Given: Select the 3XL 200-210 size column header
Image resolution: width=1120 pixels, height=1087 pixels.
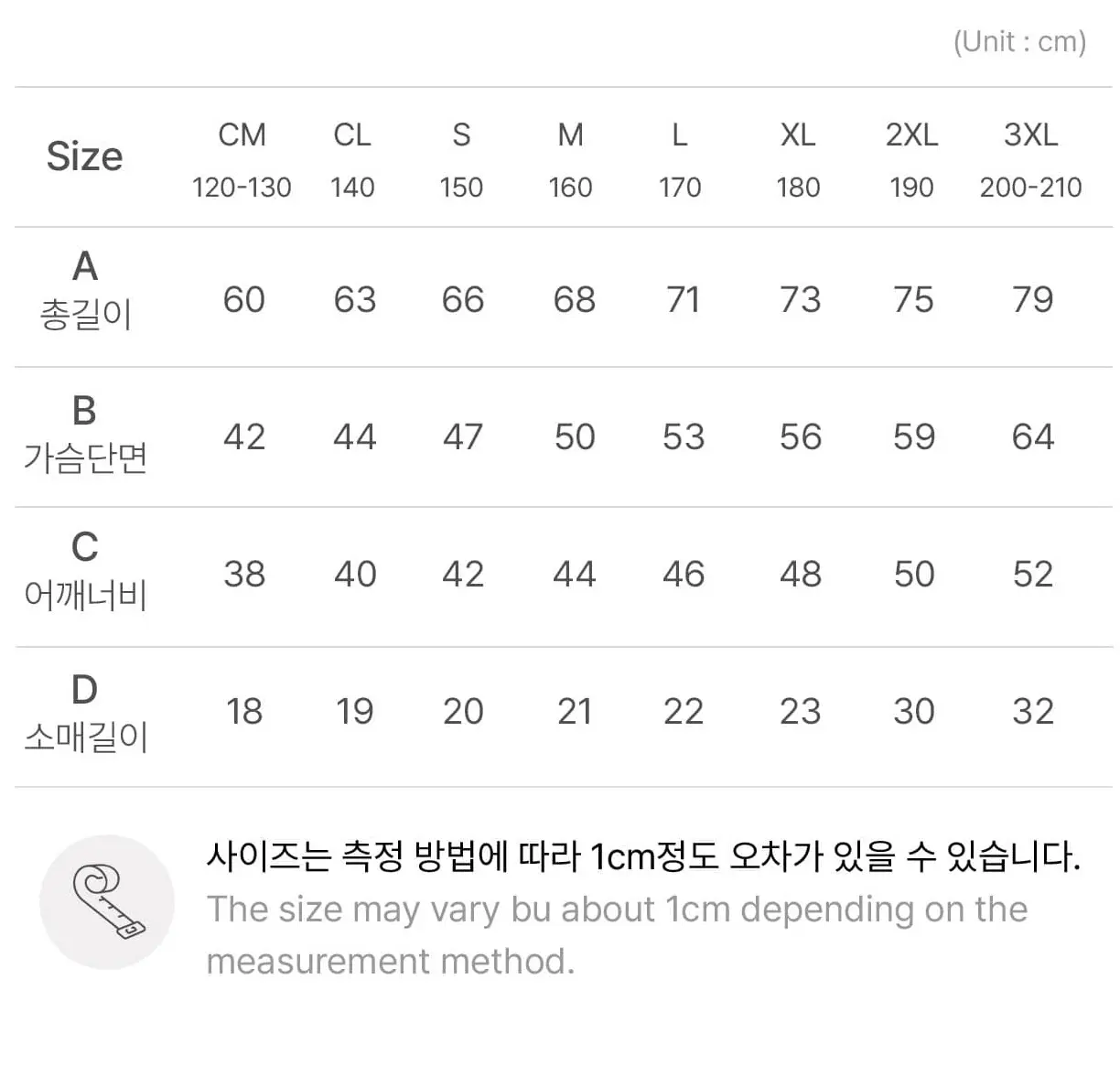Looking at the screenshot, I should 1030,160.
